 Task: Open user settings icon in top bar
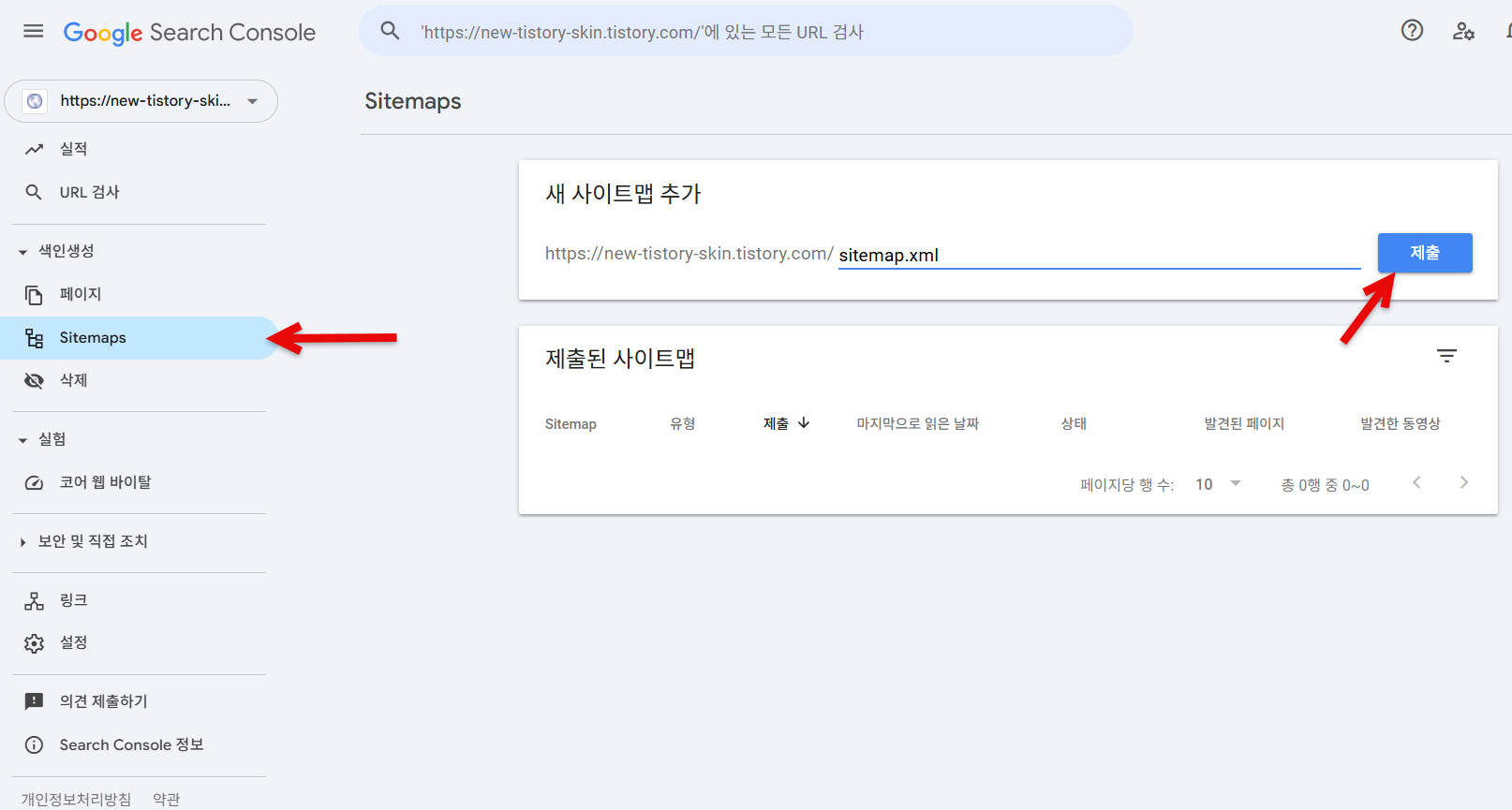(x=1463, y=31)
